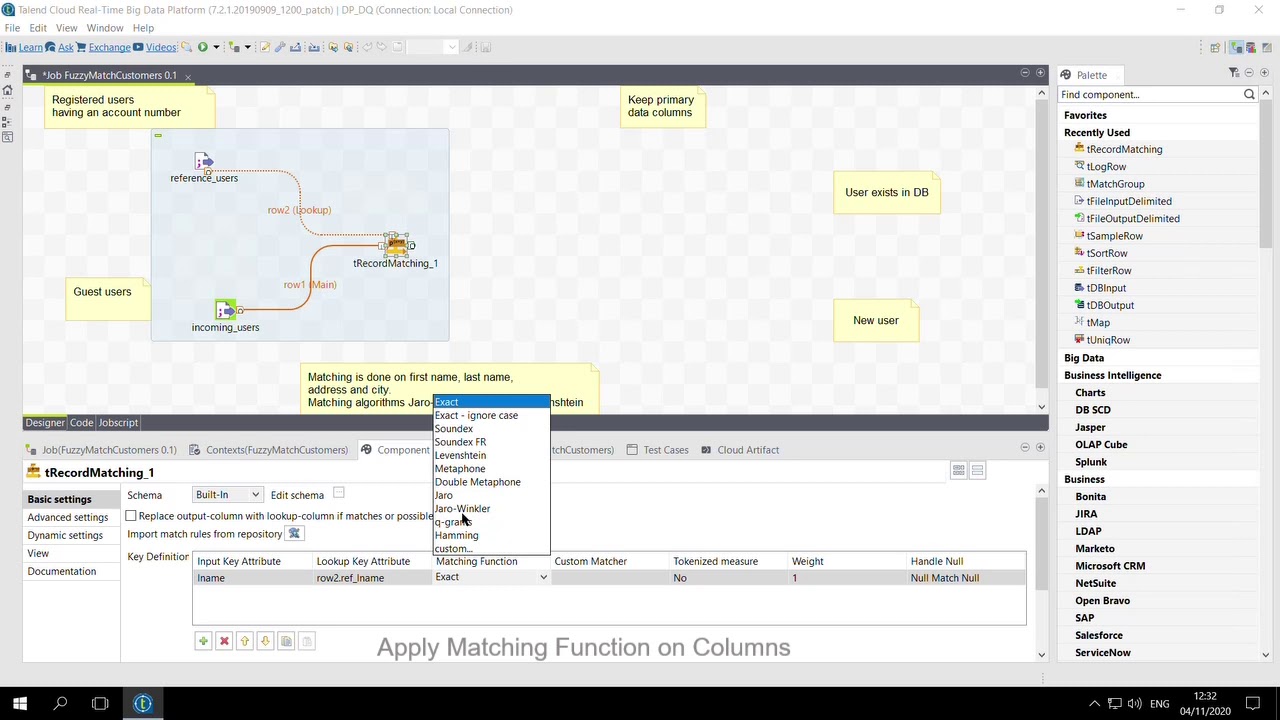Viewport: 1280px width, 720px height.
Task: Move the key row down with down-arrow icon
Action: coord(265,641)
